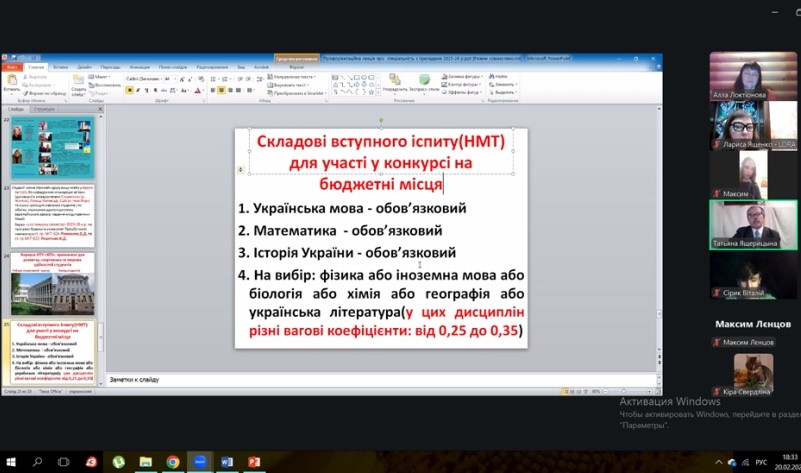Switch to the Transitions (Переходы) ribbon tab
801x473 pixels.
[x=110, y=67]
